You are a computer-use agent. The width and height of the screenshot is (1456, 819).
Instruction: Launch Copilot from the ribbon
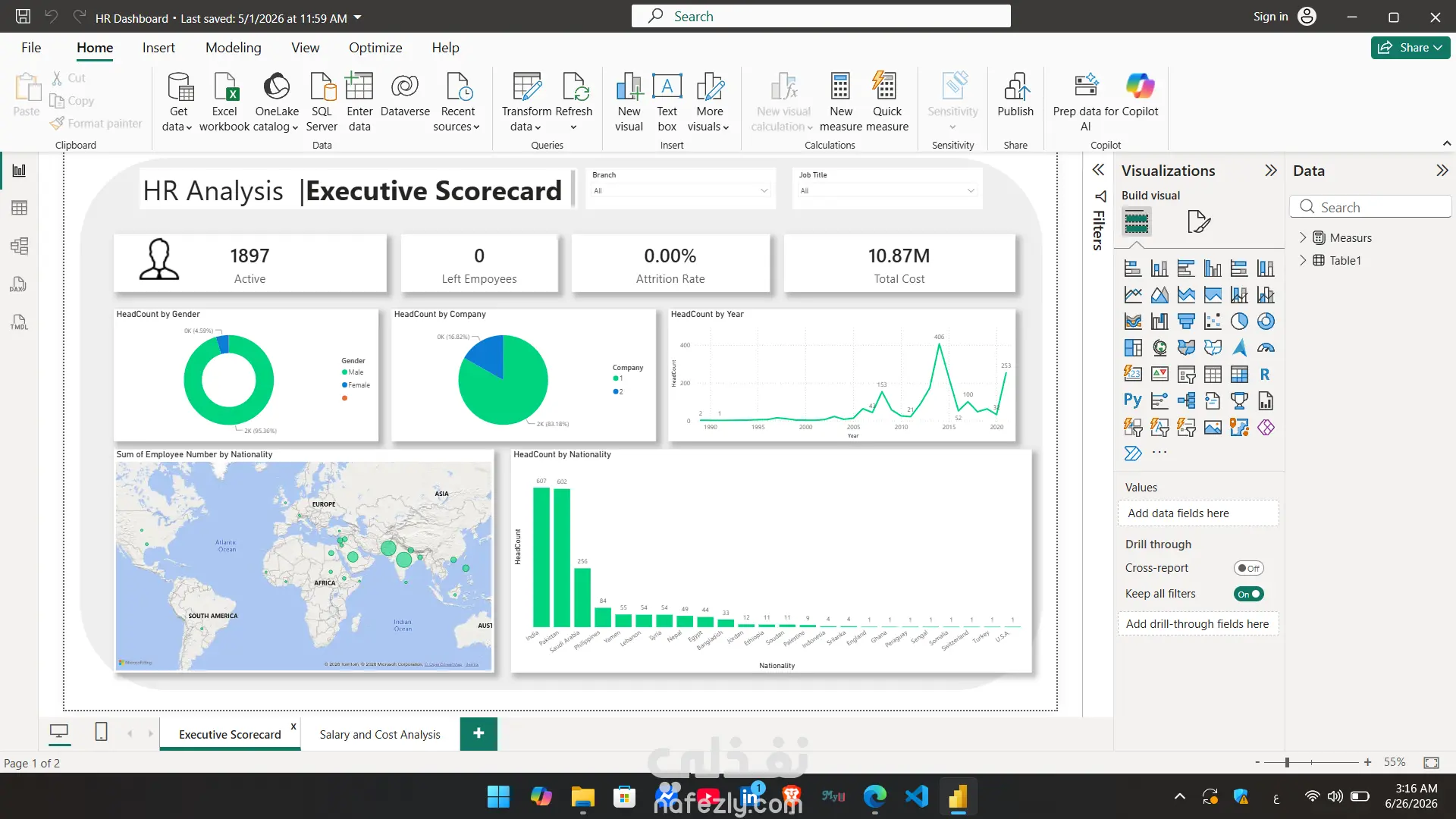(1140, 96)
